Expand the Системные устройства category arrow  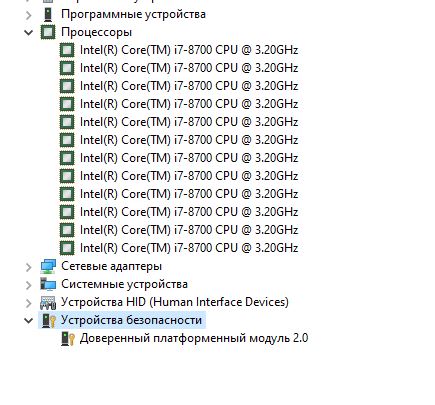(29, 285)
